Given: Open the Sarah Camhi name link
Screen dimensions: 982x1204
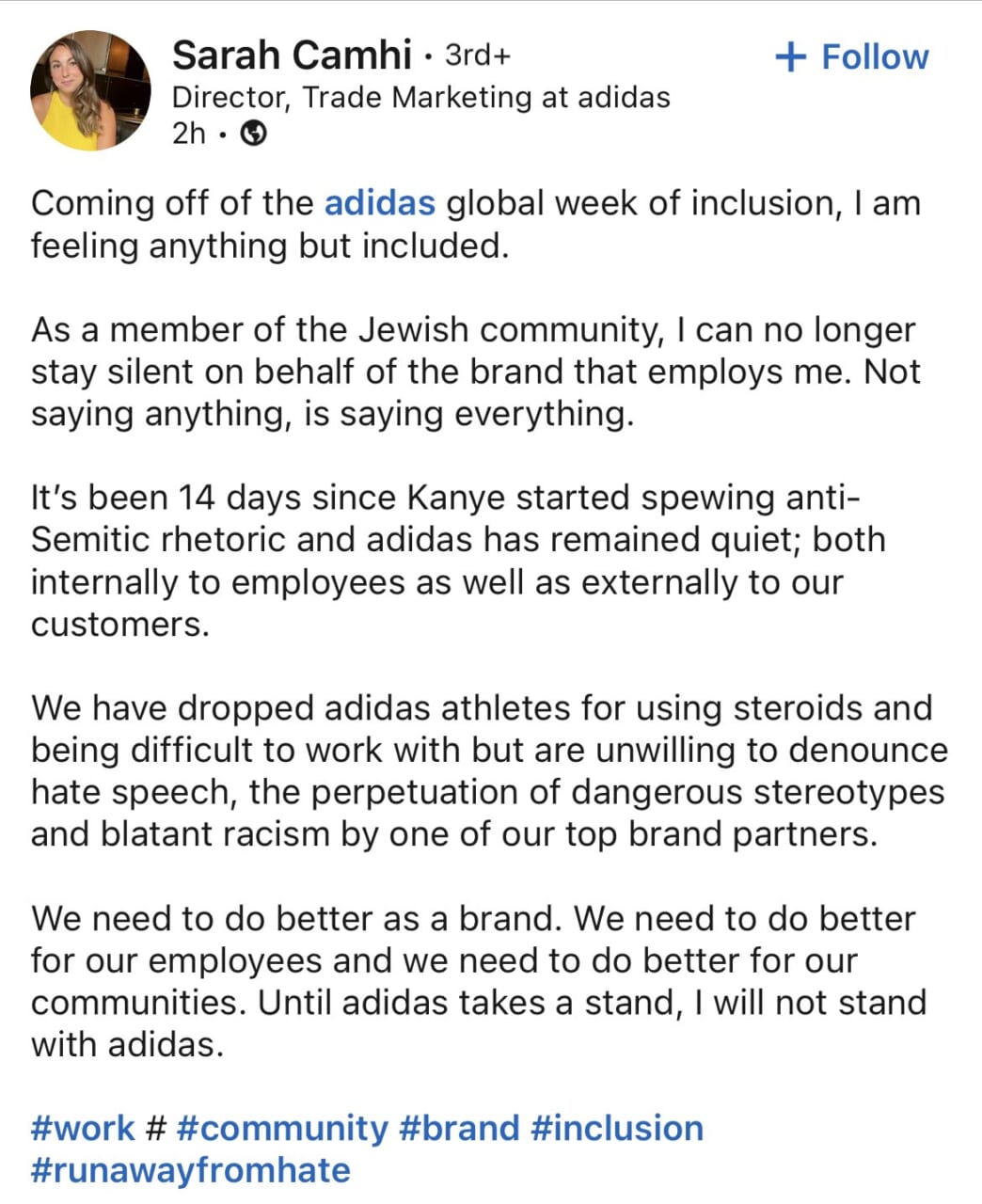Looking at the screenshot, I should coord(292,55).
